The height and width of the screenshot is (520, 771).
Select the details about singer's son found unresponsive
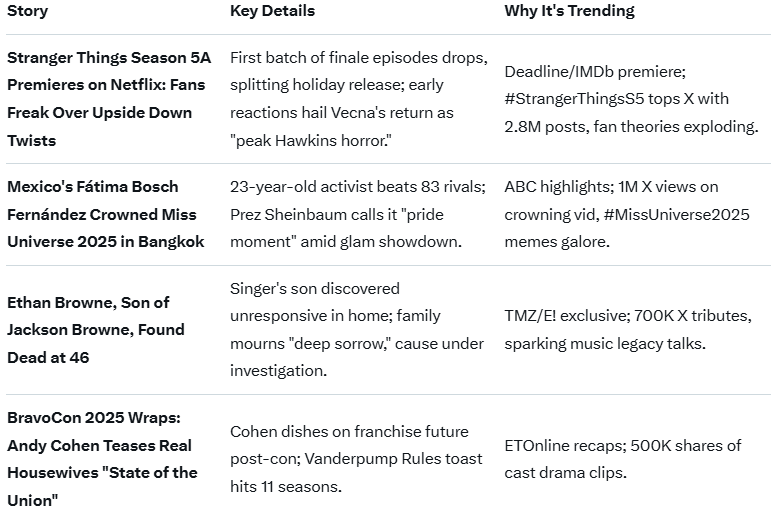[x=356, y=329]
